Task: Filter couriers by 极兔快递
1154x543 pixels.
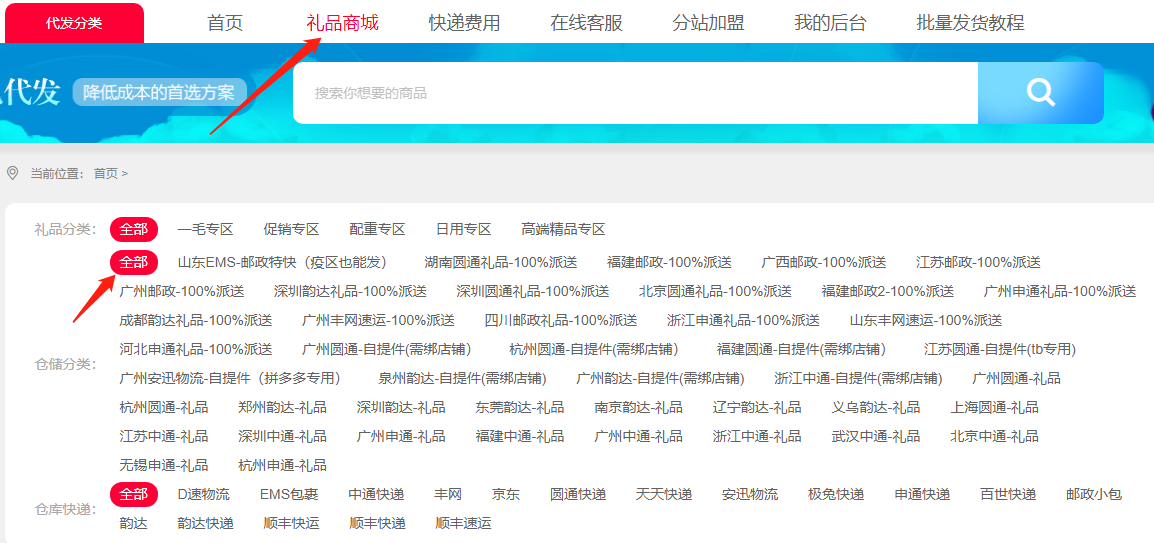Action: pos(836,494)
